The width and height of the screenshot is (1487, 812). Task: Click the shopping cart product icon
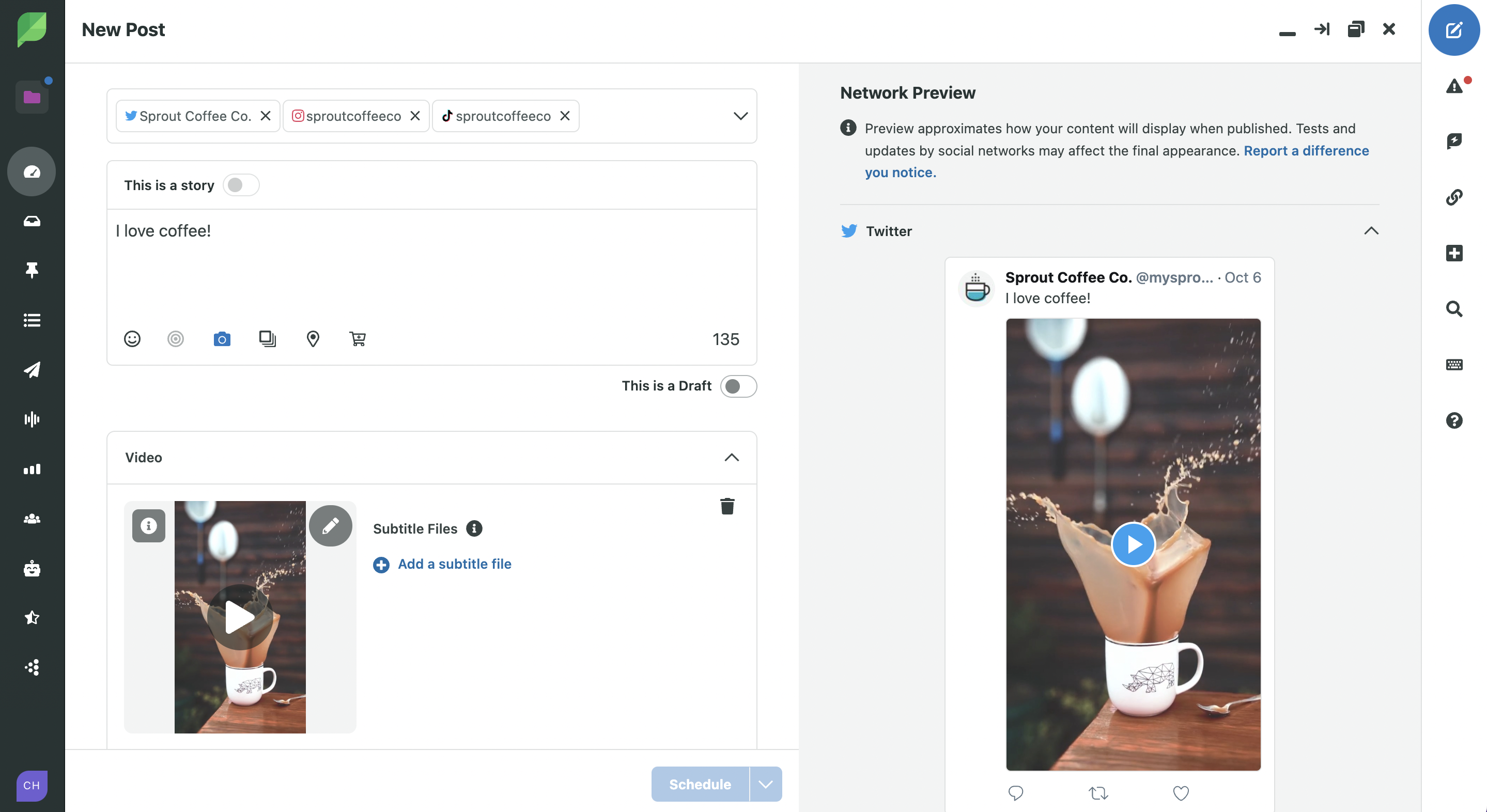pyautogui.click(x=358, y=339)
